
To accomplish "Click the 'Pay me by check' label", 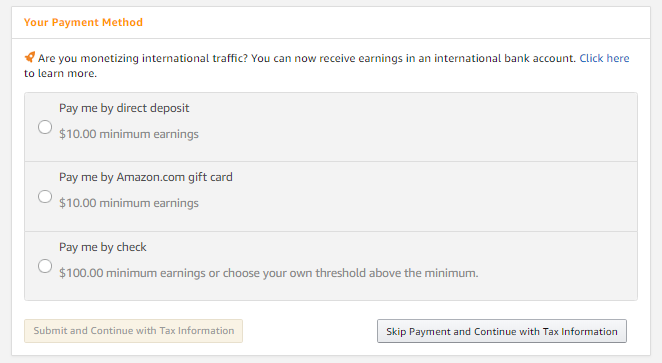I will coord(103,247).
